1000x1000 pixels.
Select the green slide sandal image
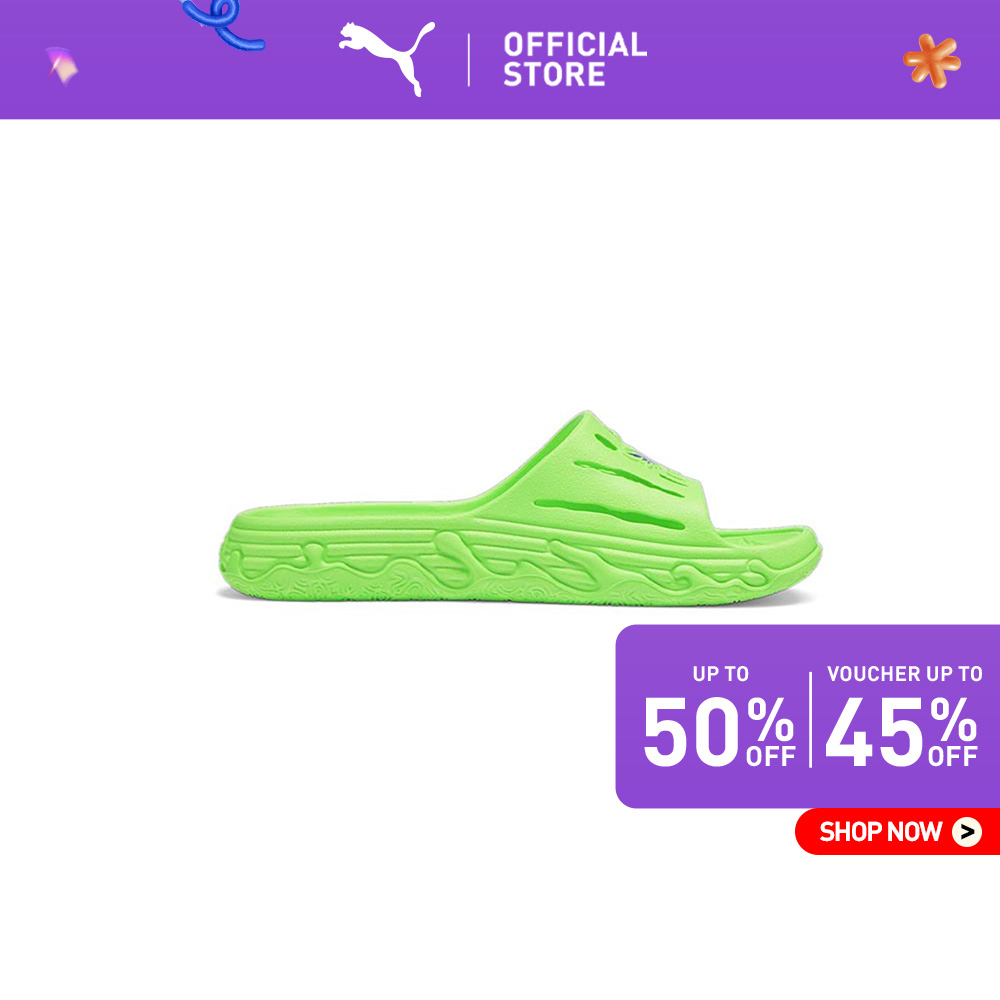520,508
